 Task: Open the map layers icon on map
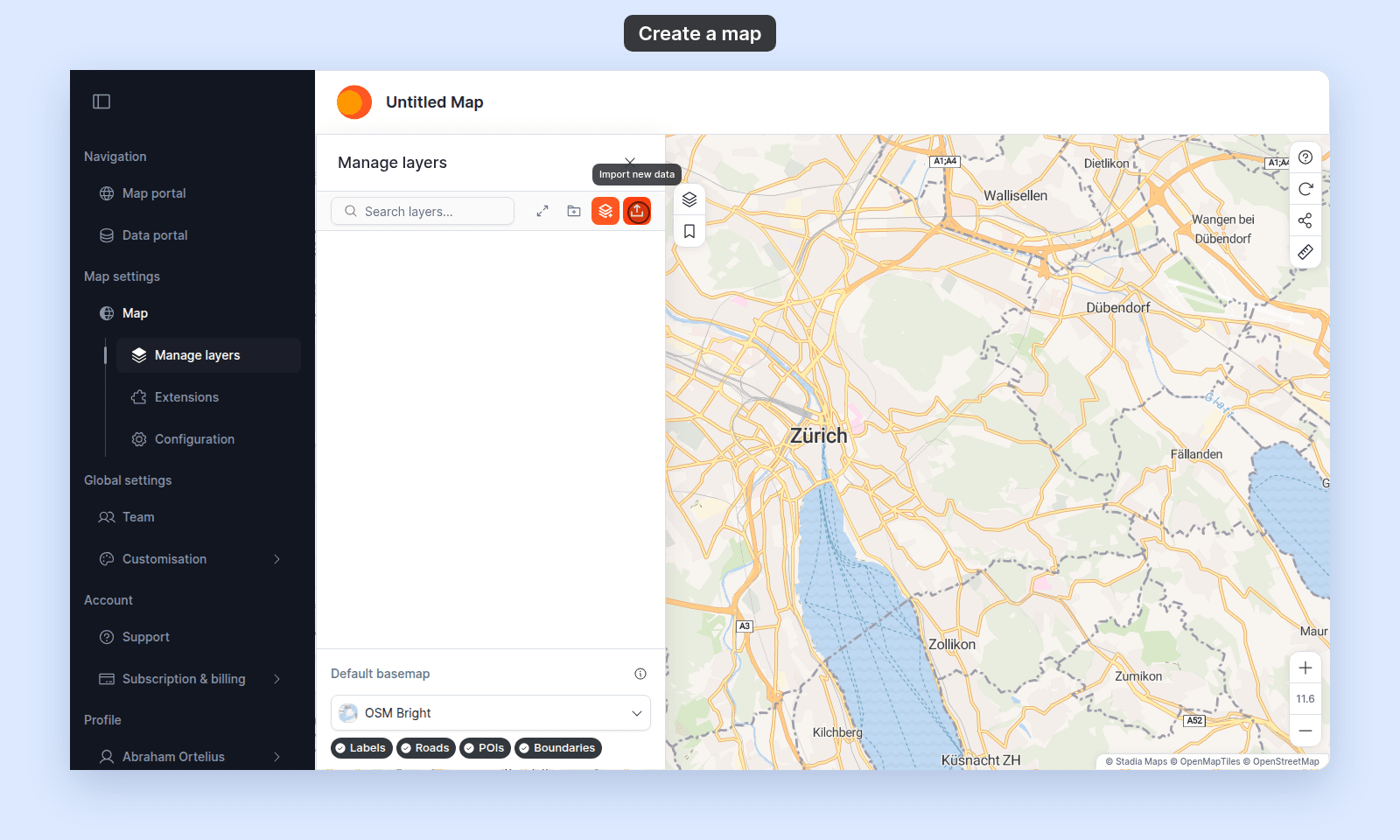click(689, 199)
